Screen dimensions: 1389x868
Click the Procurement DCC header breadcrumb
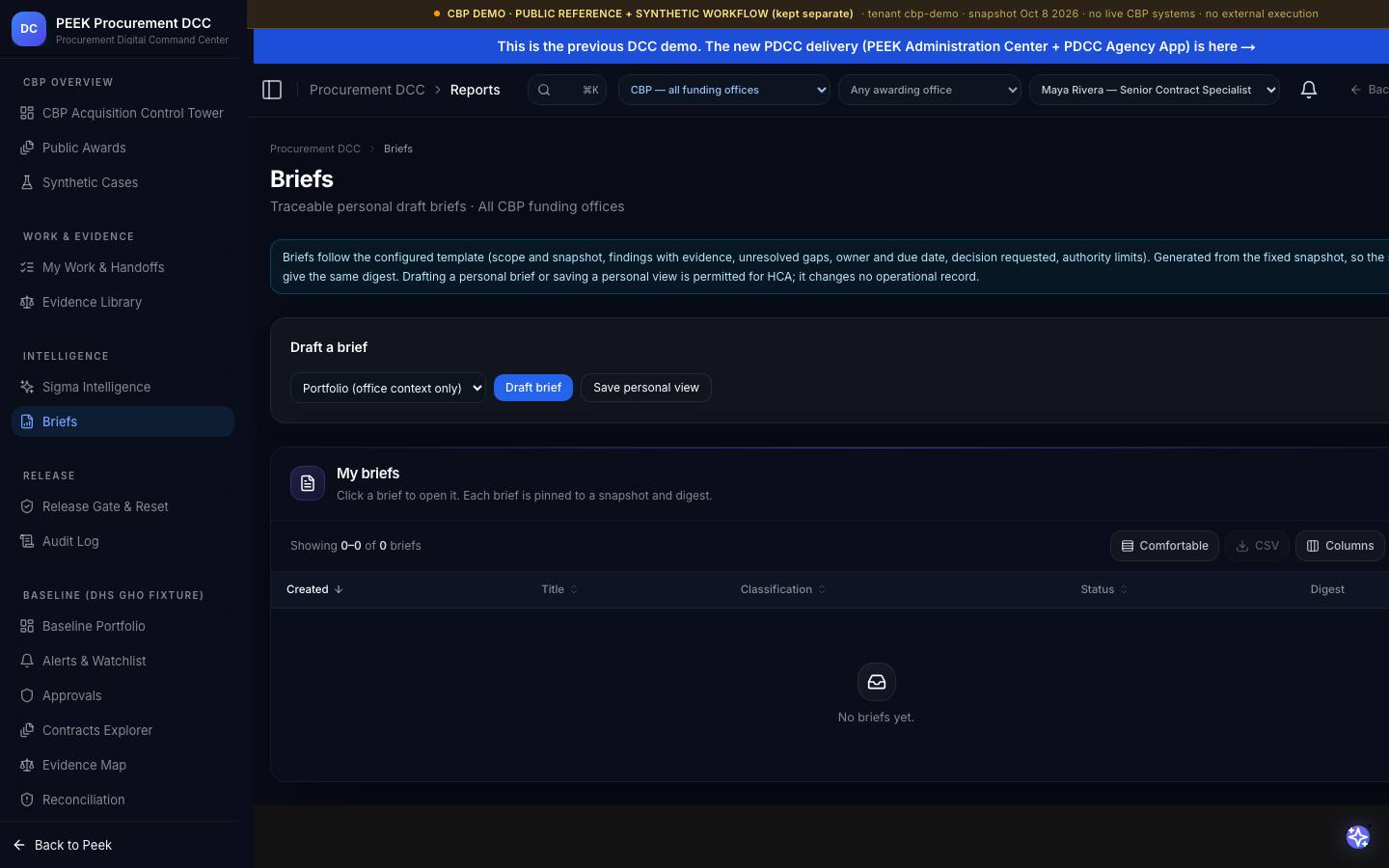368,90
